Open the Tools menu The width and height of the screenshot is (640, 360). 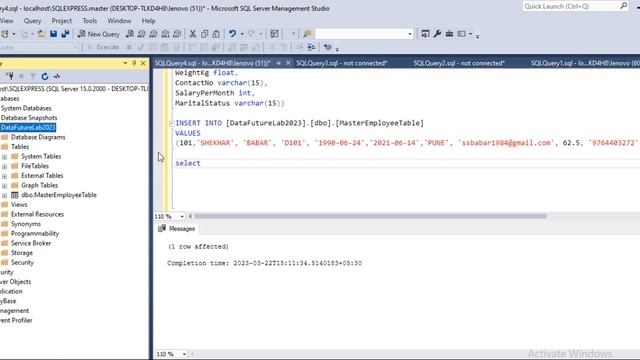(90, 21)
